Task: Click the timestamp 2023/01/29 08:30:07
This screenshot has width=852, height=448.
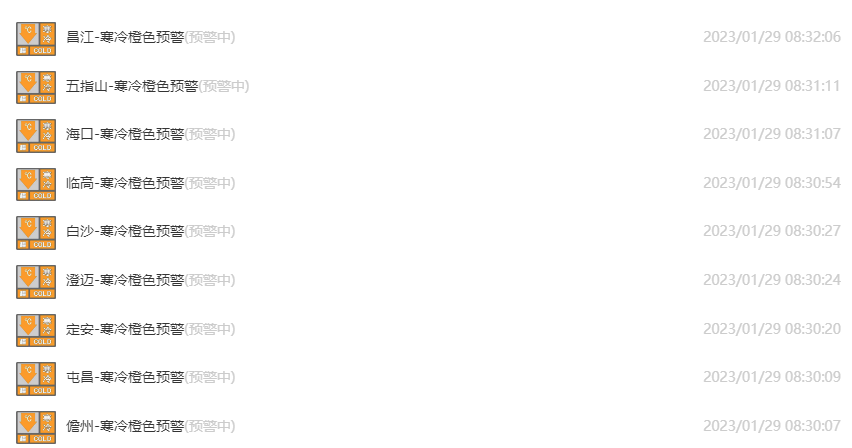Action: pyautogui.click(x=772, y=426)
